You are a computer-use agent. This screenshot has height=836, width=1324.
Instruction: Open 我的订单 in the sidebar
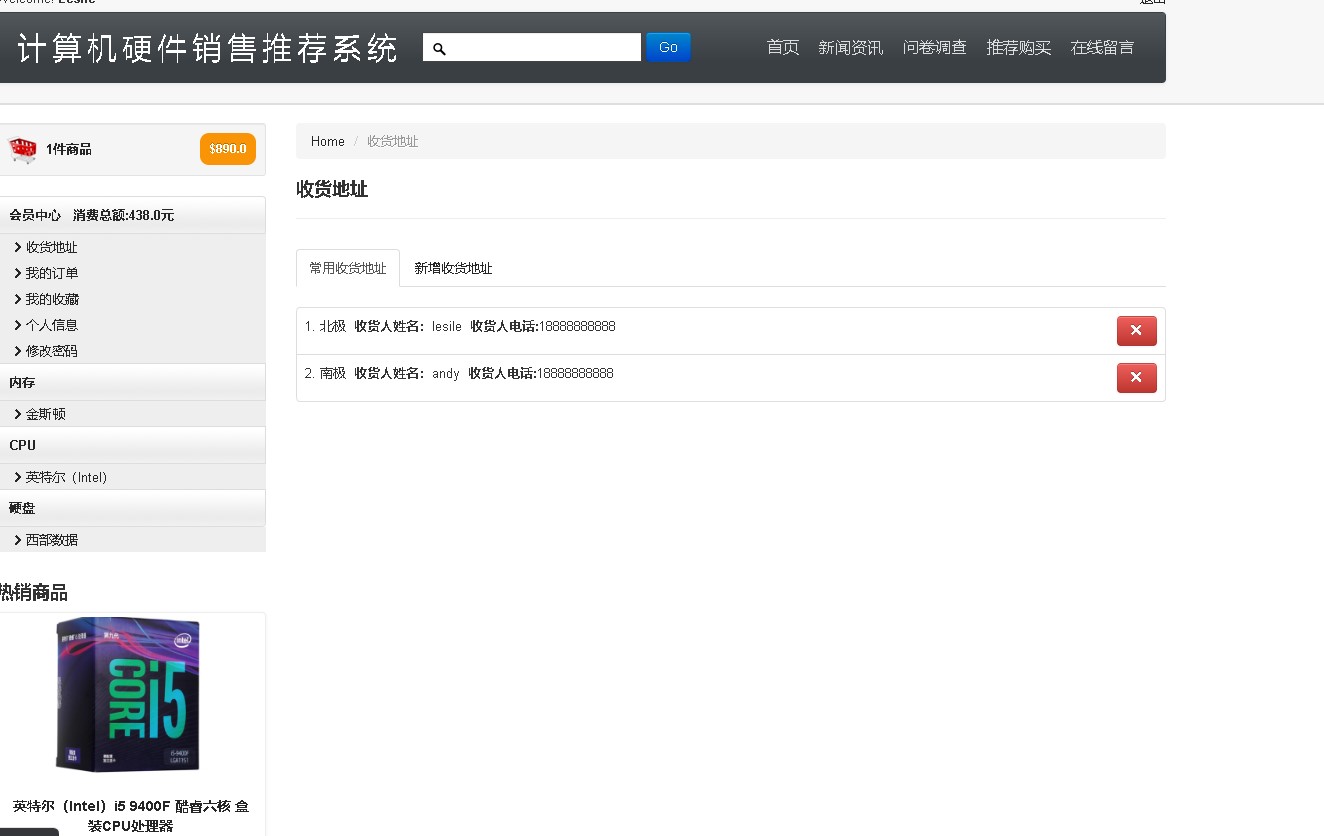tap(51, 273)
